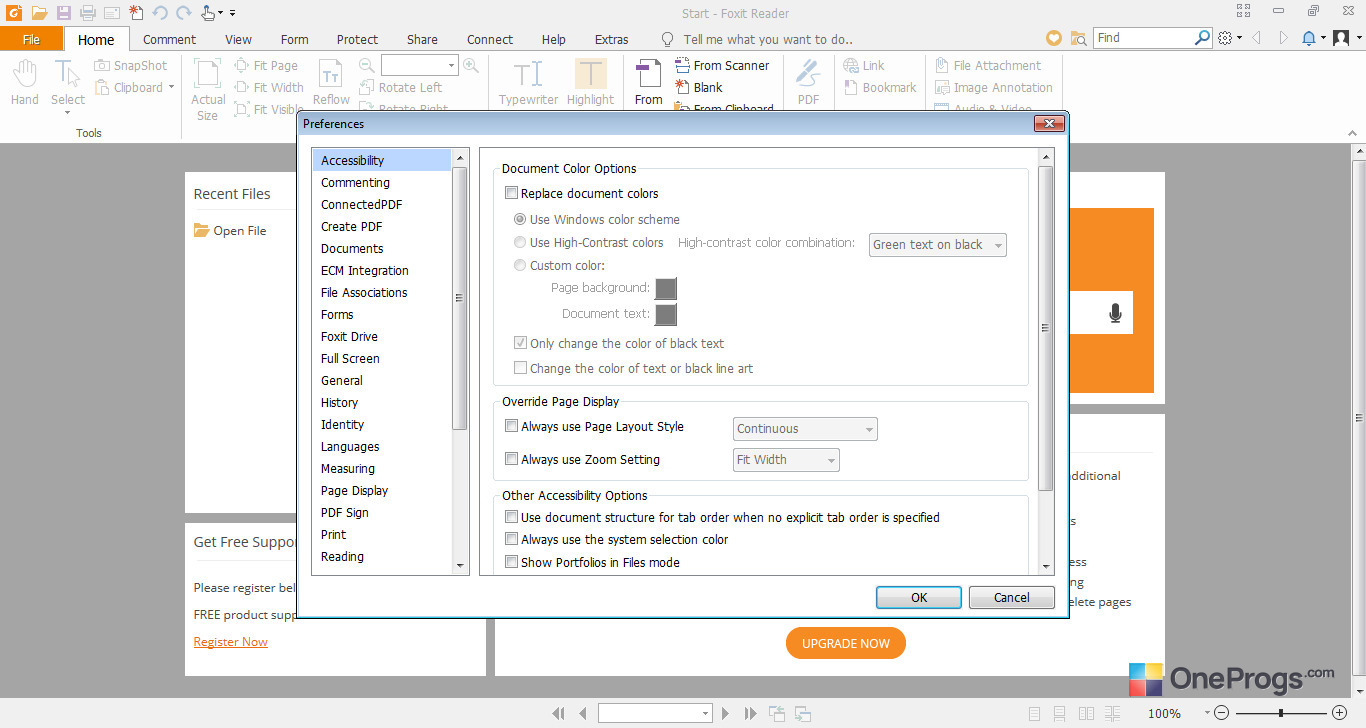This screenshot has width=1366, height=728.
Task: Click the UPGRADE NOW button
Action: pos(846,643)
